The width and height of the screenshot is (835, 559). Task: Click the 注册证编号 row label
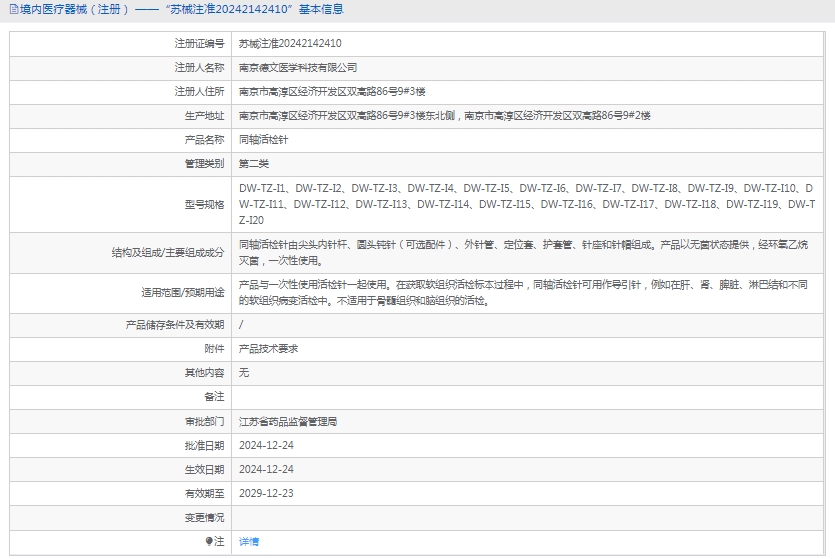(199, 44)
